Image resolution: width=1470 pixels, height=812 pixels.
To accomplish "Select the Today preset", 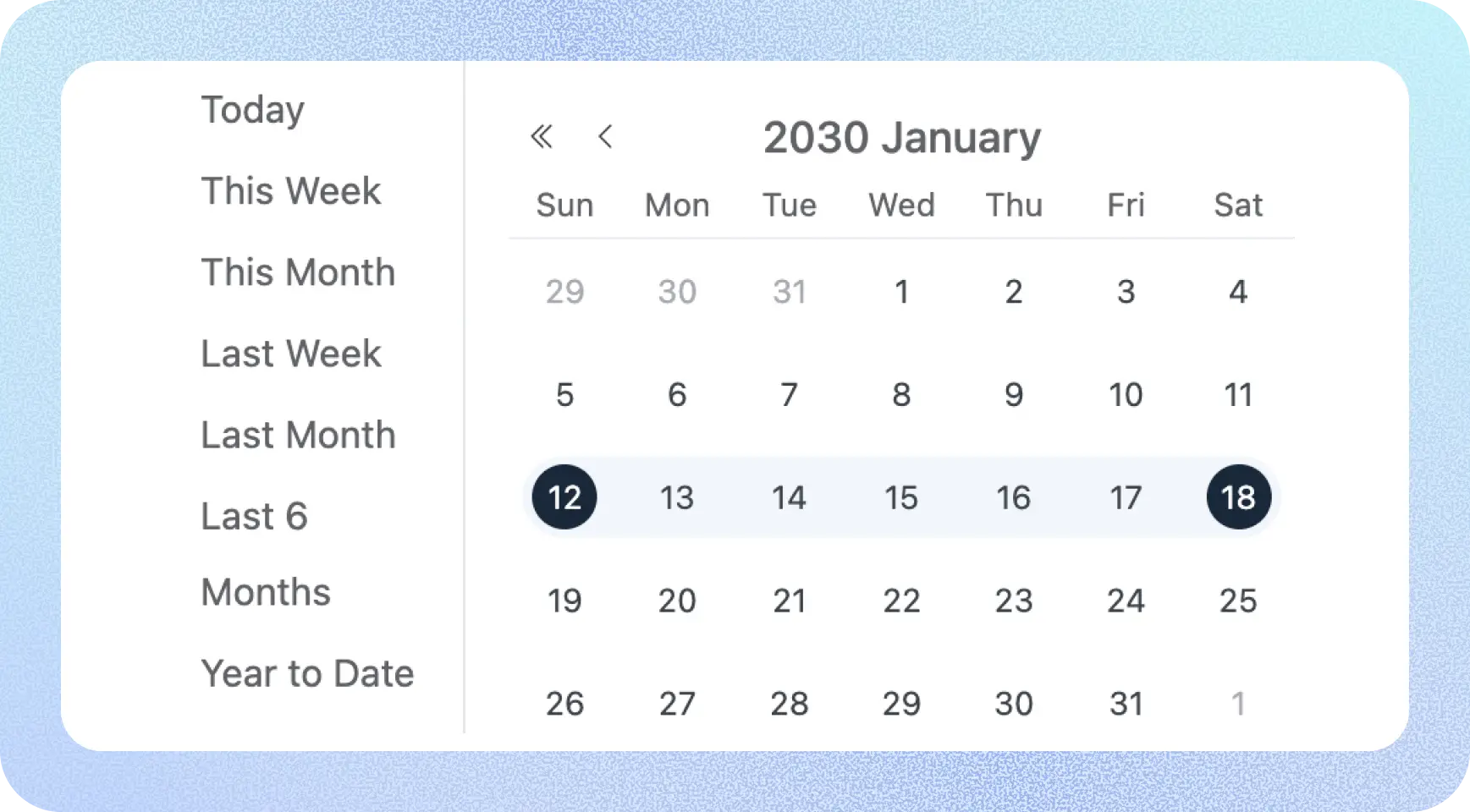I will (252, 110).
